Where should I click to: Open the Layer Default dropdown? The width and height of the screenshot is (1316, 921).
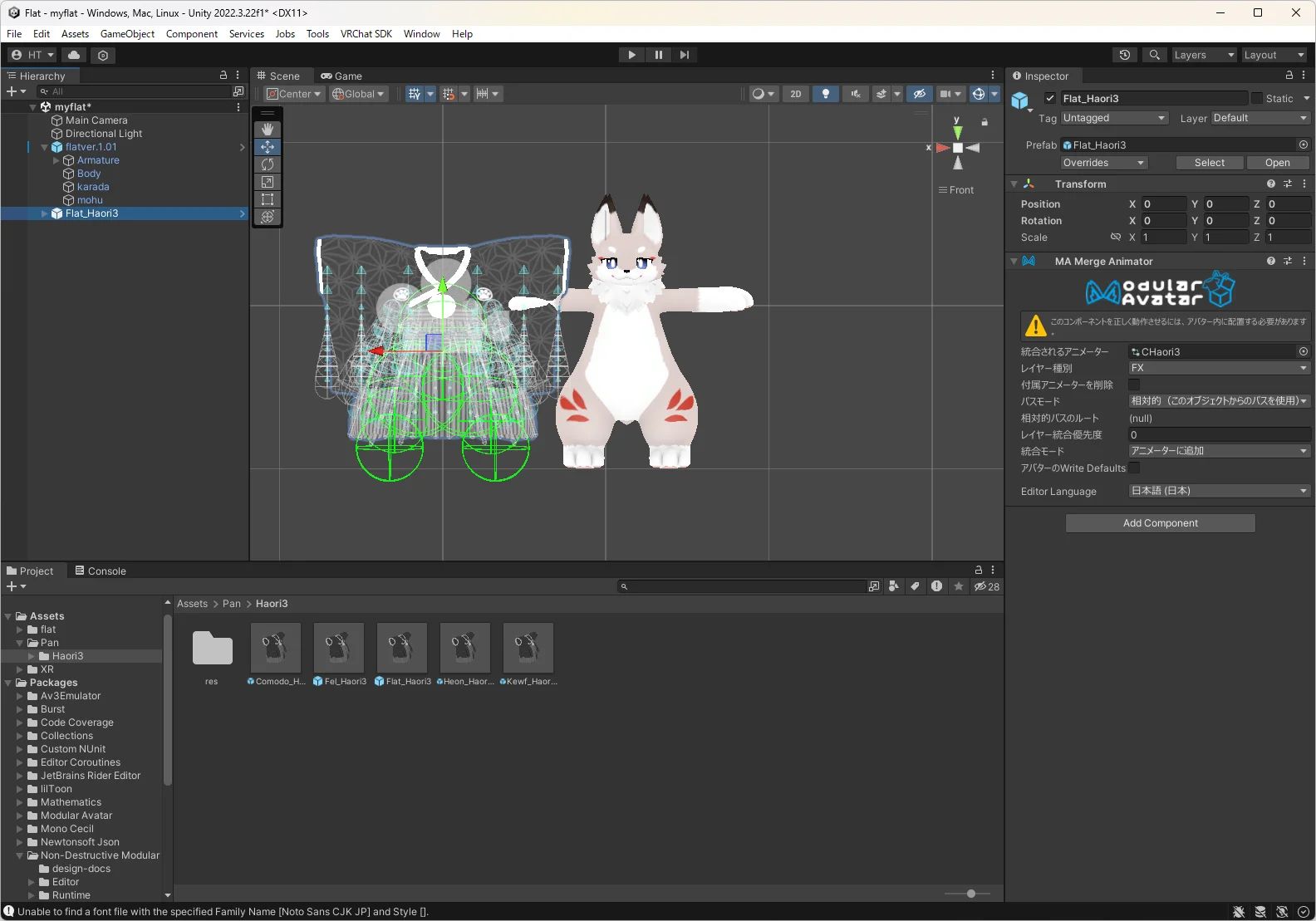[x=1261, y=118]
